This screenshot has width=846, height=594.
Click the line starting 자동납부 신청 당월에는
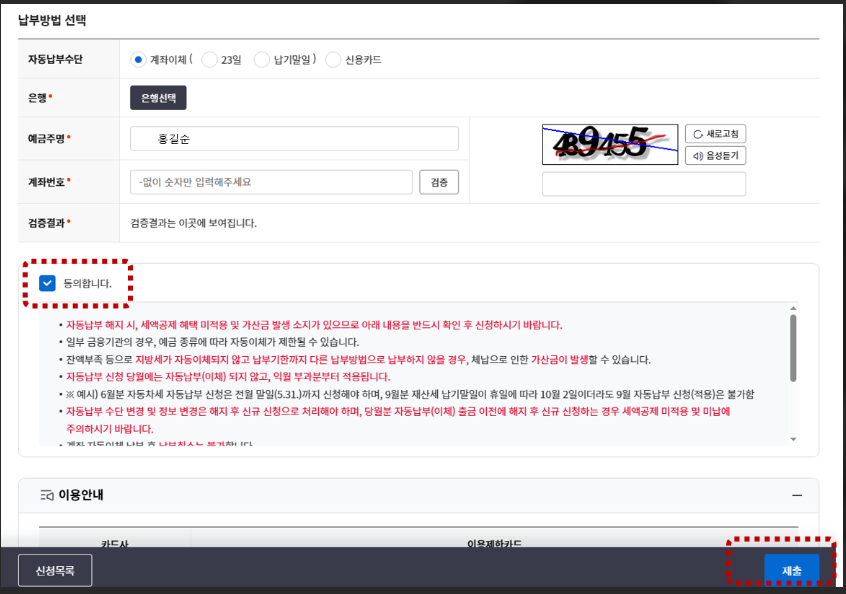228,377
